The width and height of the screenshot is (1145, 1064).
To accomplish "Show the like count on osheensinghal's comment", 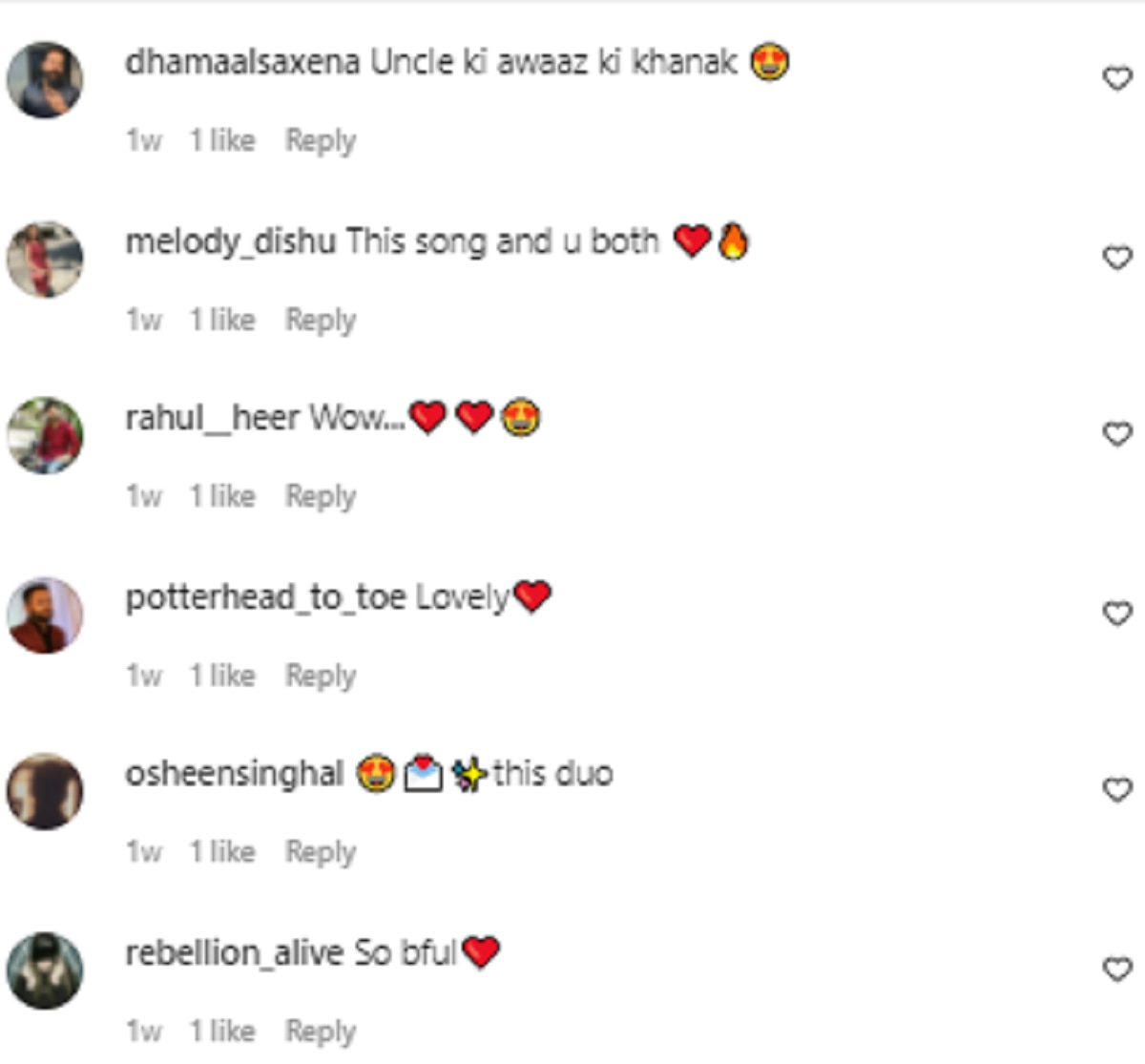I will tap(222, 851).
